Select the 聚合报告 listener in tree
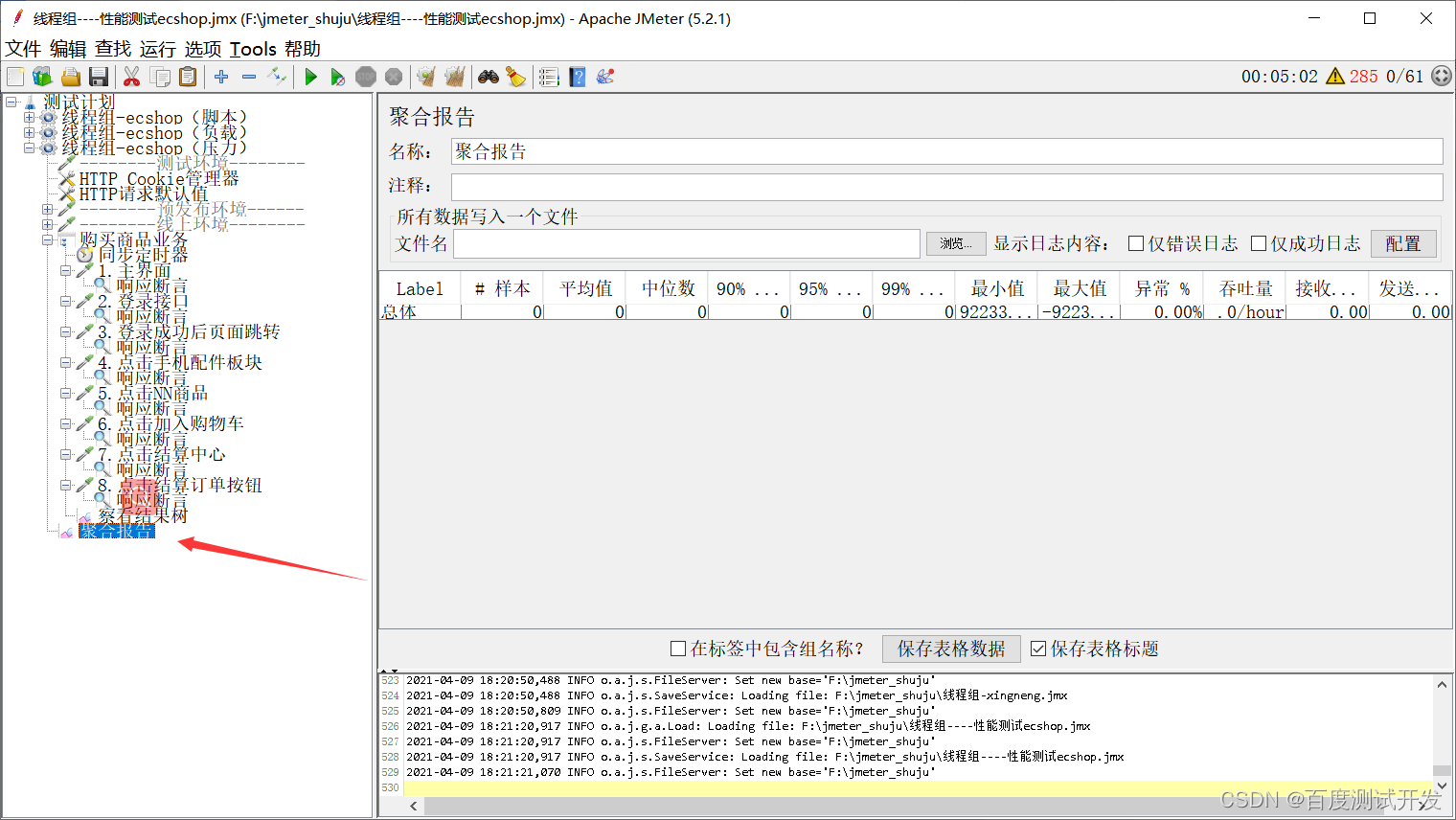Viewport: 1456px width, 820px height. [x=117, y=531]
